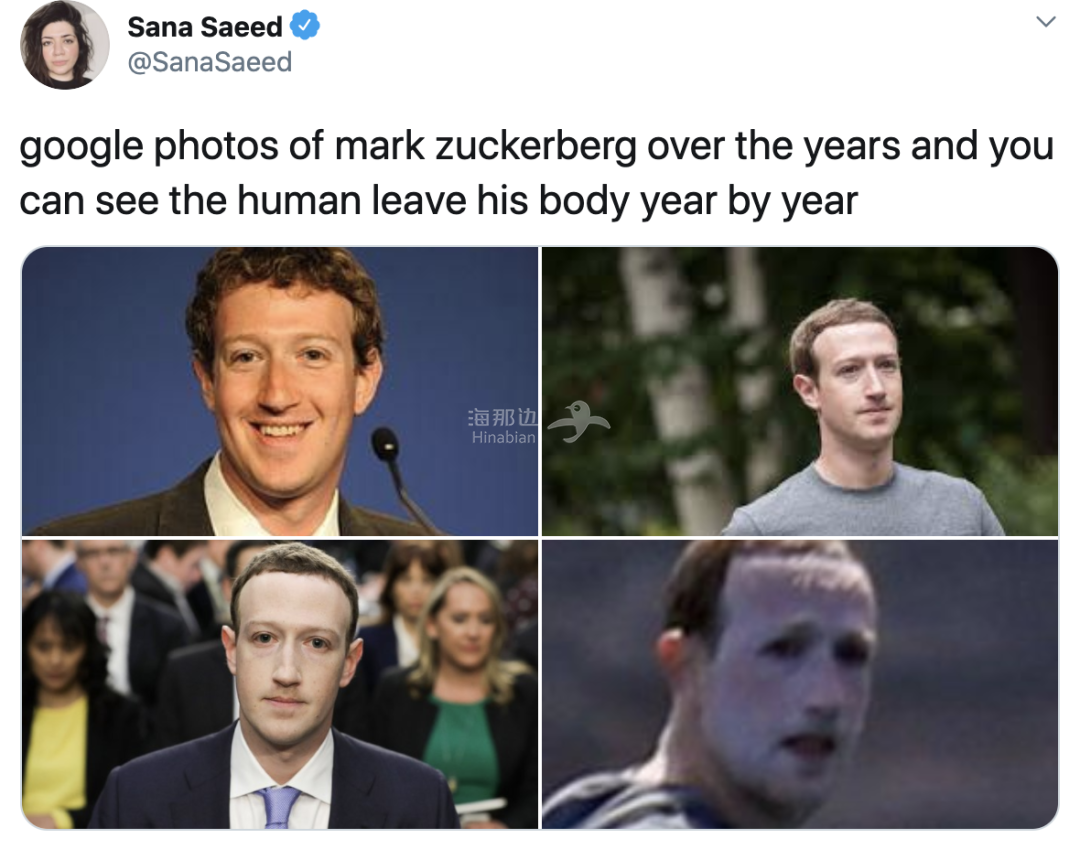The width and height of the screenshot is (1080, 849).
Task: Select the verified checkmark next to the name
Action: 307,26
